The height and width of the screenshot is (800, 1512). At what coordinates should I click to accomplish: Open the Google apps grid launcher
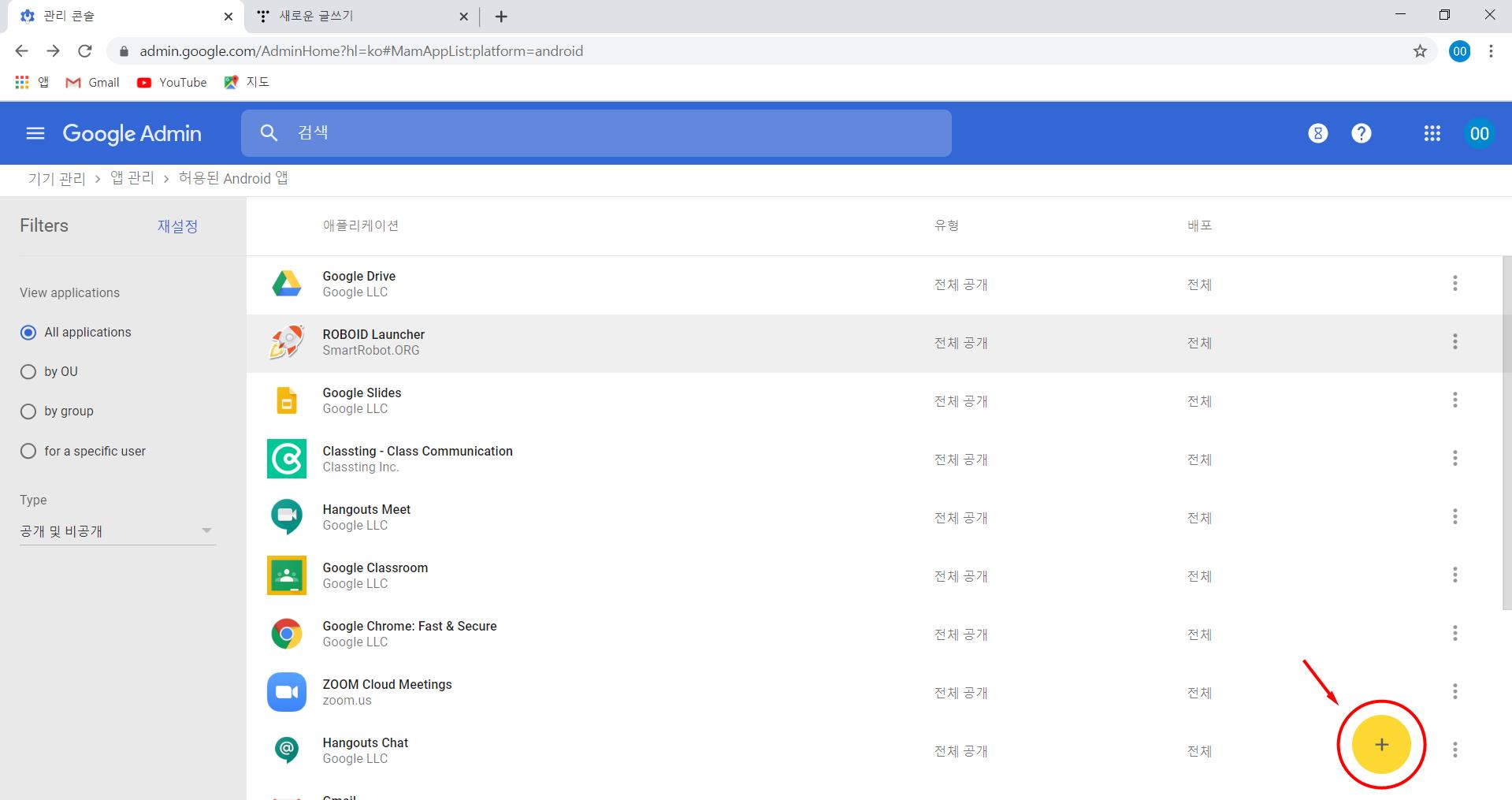(x=1432, y=133)
